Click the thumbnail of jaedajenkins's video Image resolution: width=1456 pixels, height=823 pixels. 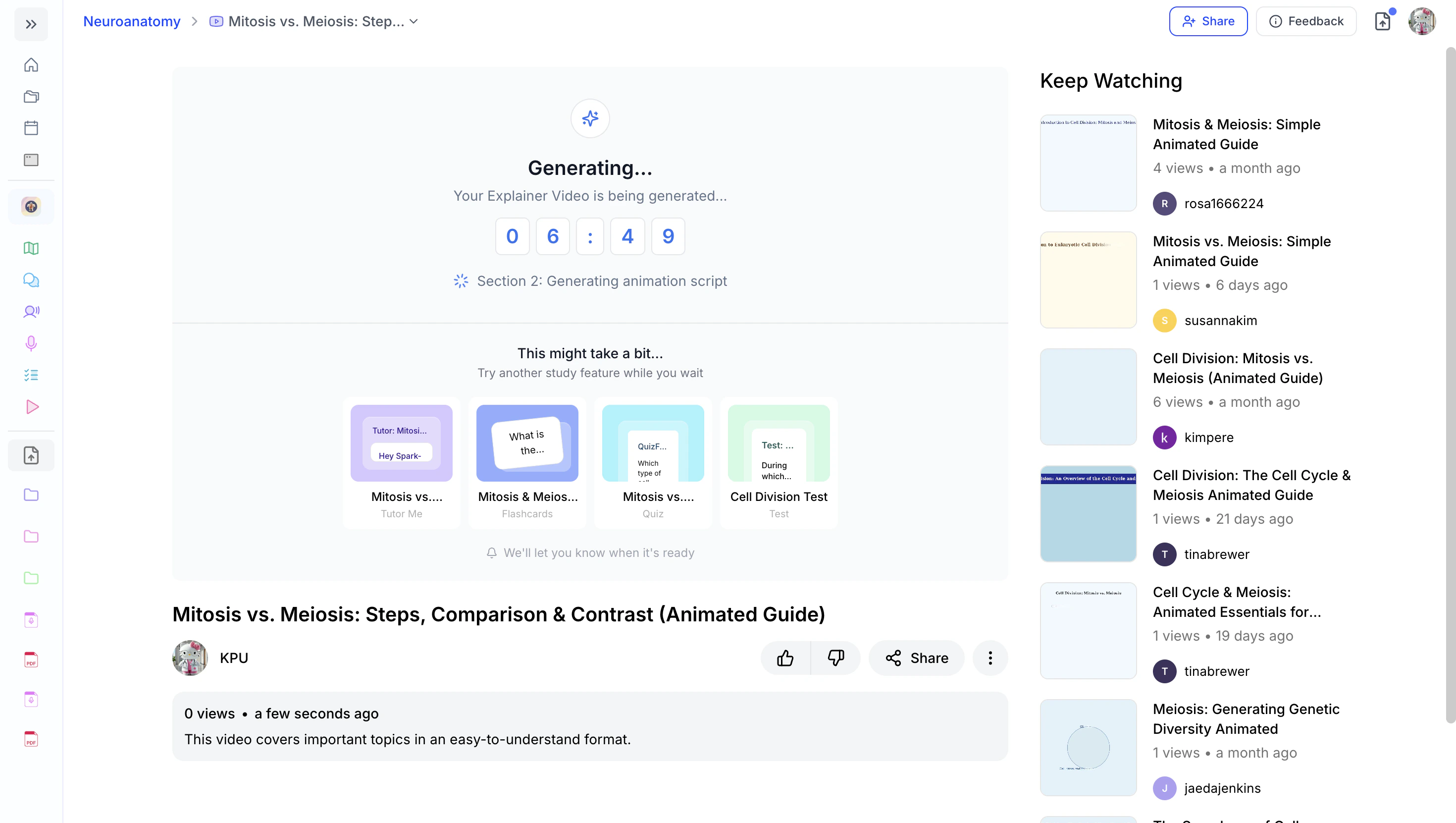click(1088, 748)
